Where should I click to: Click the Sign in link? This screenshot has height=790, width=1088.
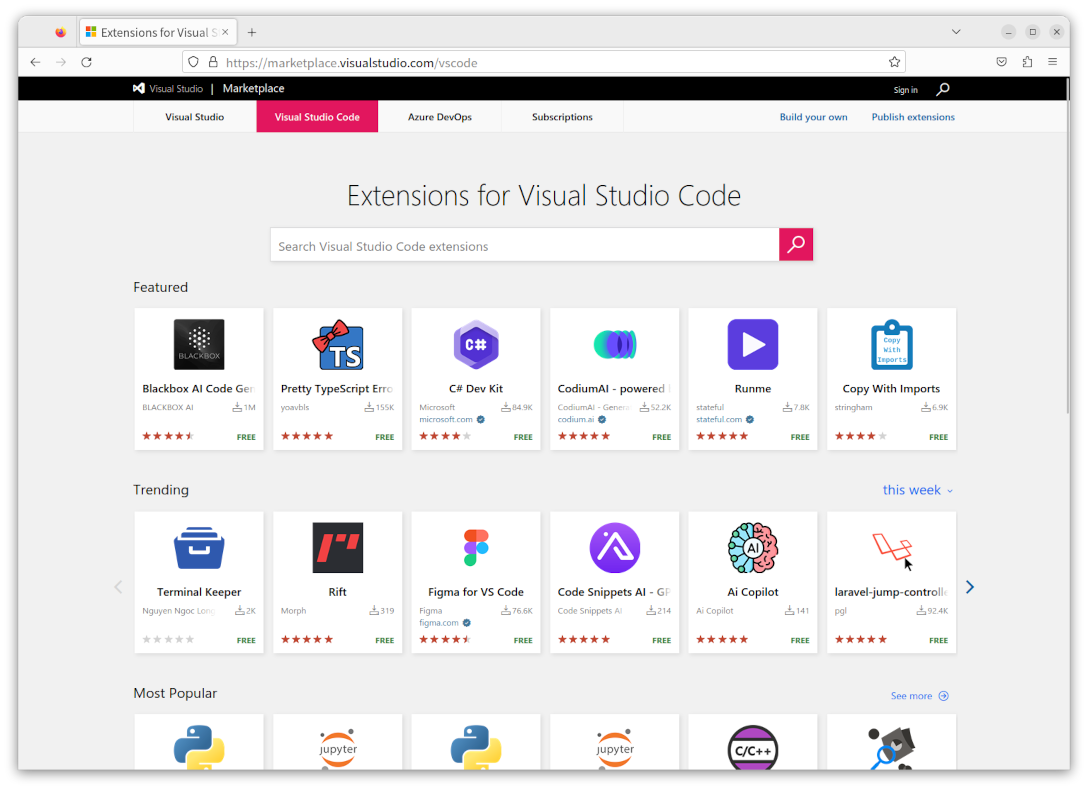[905, 89]
